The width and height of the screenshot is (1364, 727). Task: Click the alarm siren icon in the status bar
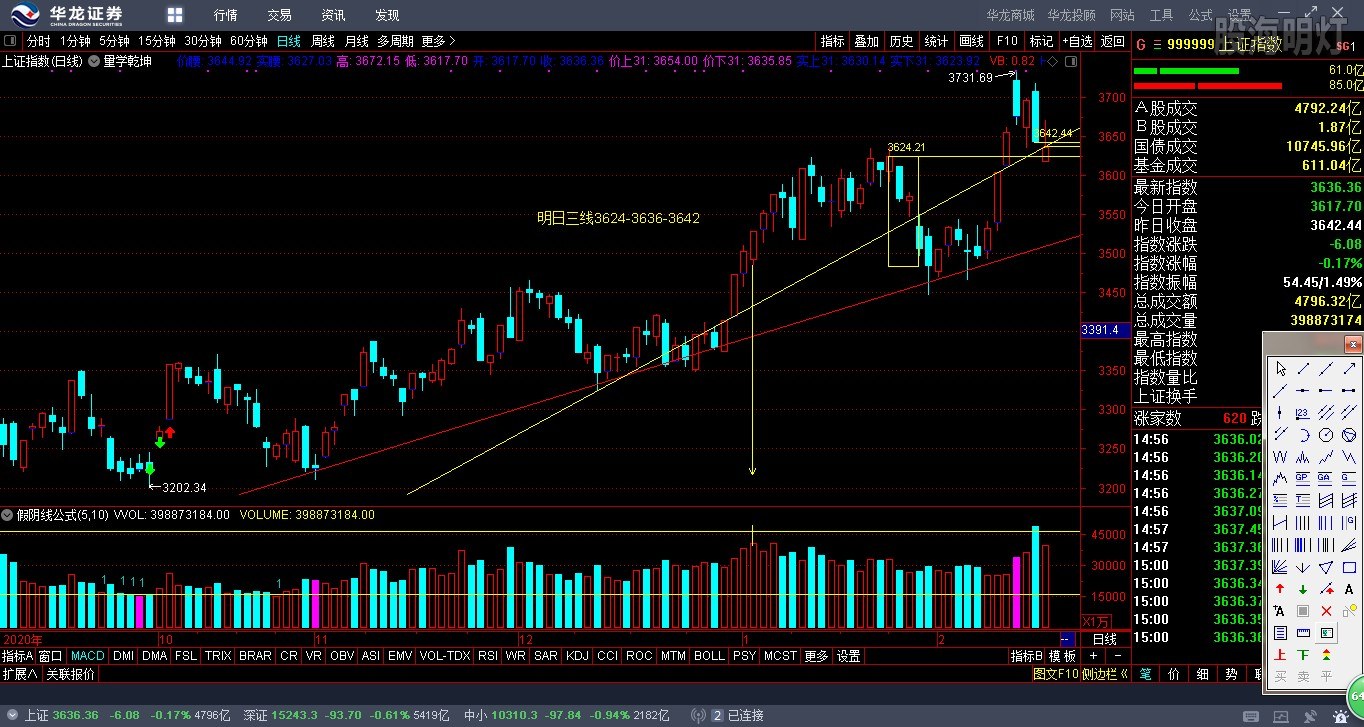(1339, 716)
